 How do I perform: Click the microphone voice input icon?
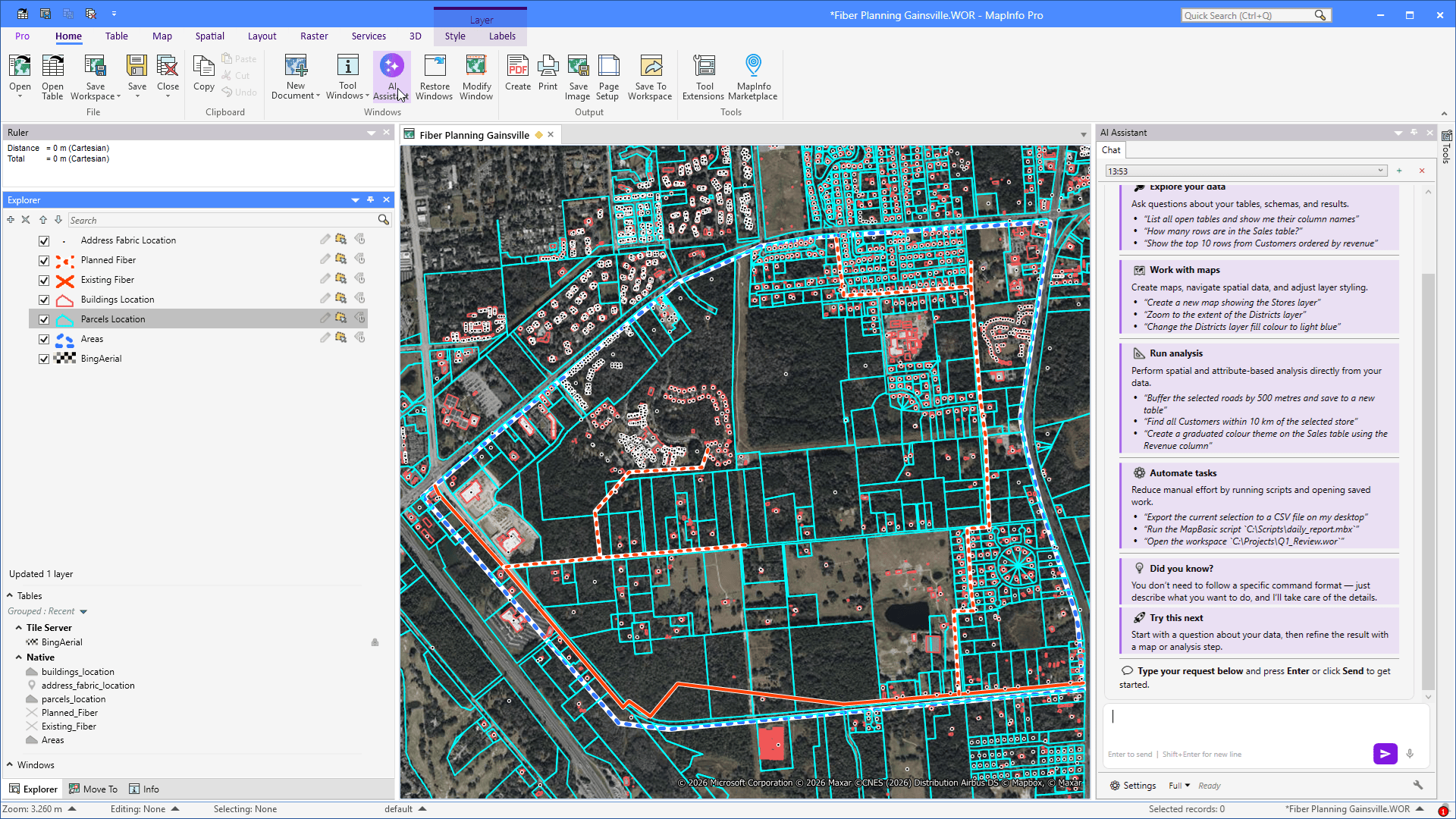pyautogui.click(x=1410, y=754)
